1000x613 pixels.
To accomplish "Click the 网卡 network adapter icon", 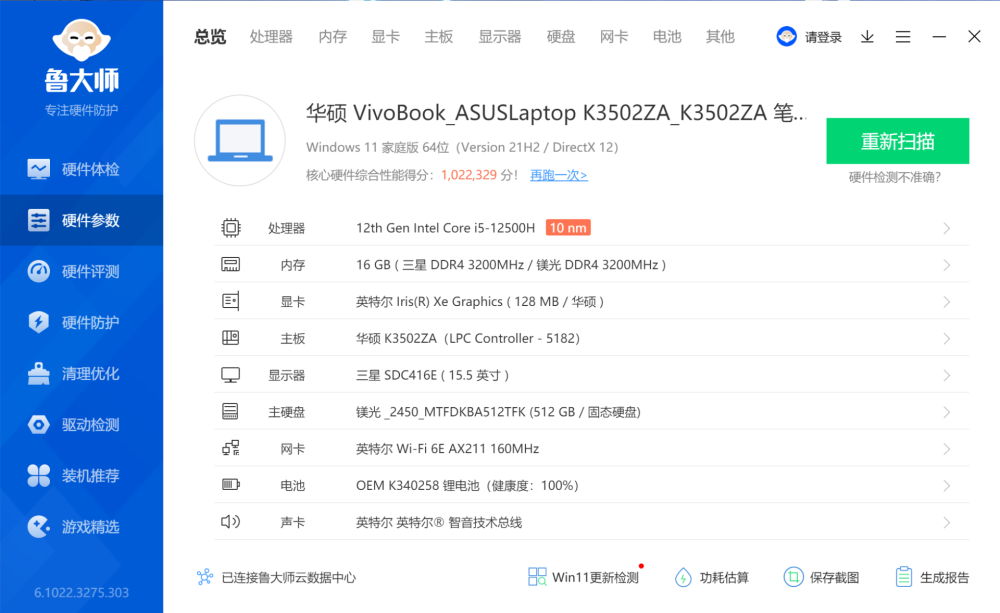I will coord(231,448).
